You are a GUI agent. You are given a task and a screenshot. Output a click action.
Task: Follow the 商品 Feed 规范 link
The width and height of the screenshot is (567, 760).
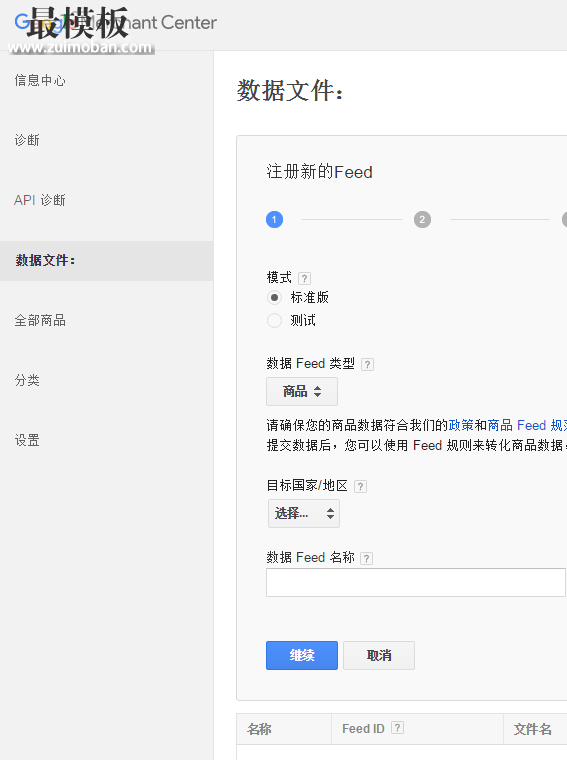[x=527, y=426]
